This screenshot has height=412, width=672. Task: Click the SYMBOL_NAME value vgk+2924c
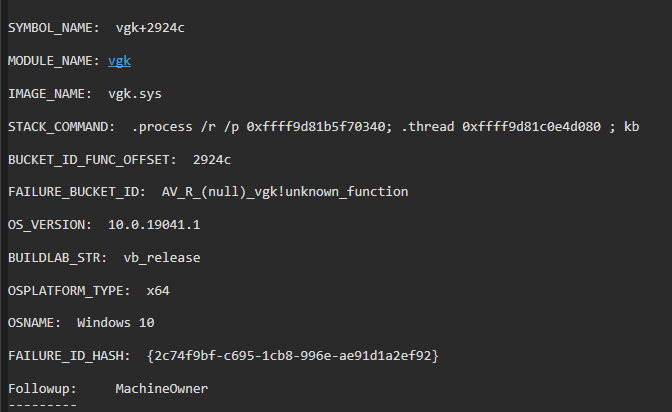pyautogui.click(x=150, y=28)
